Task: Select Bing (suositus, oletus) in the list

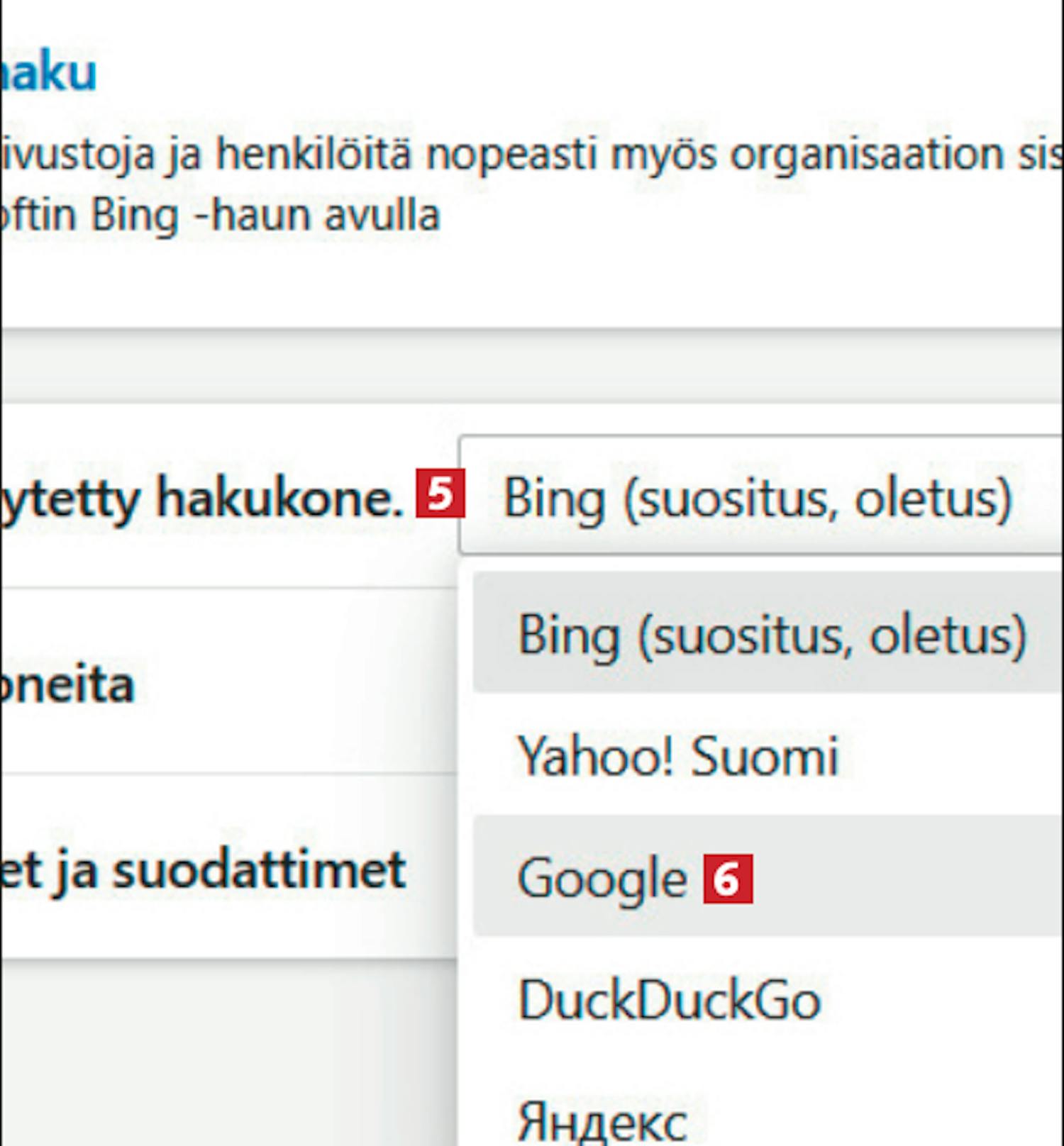Action: coord(772,633)
